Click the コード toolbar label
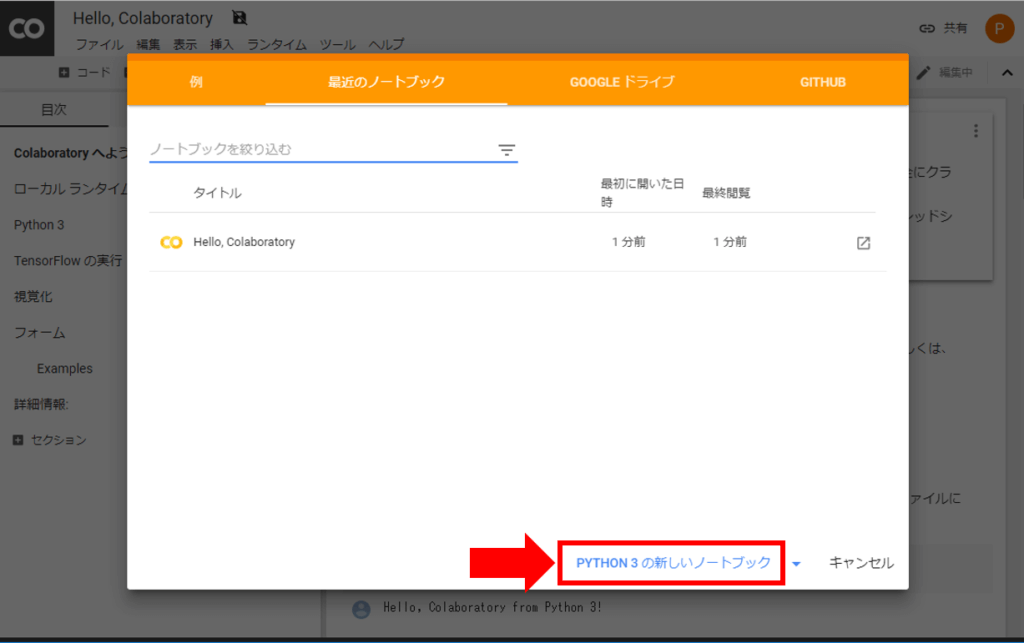 tap(93, 72)
